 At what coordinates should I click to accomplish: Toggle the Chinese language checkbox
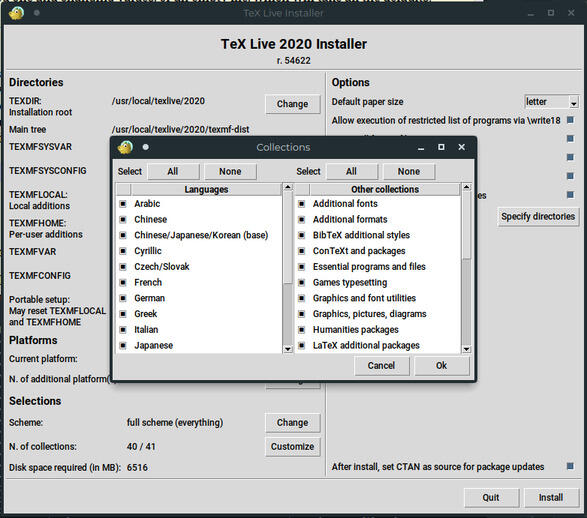pos(122,219)
